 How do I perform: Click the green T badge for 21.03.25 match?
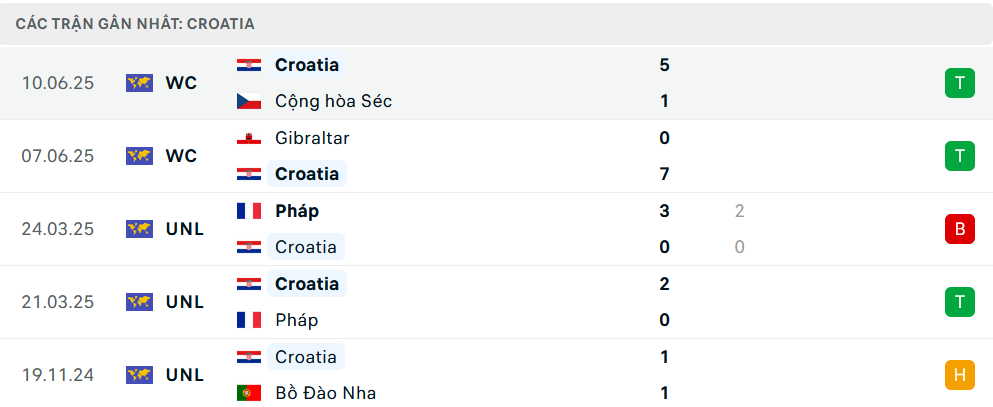coord(959,302)
